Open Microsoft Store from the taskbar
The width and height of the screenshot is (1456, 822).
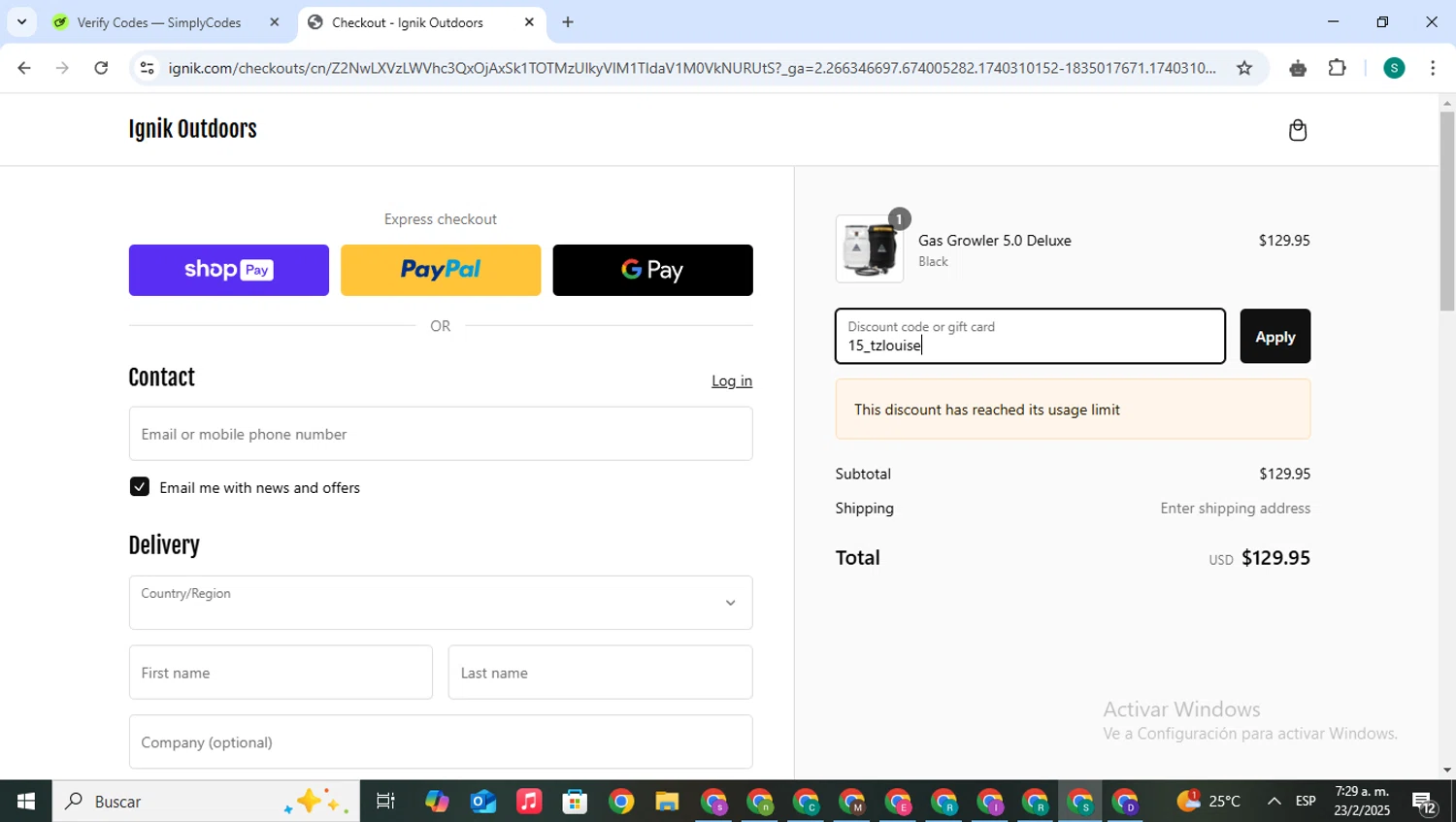pos(575,802)
